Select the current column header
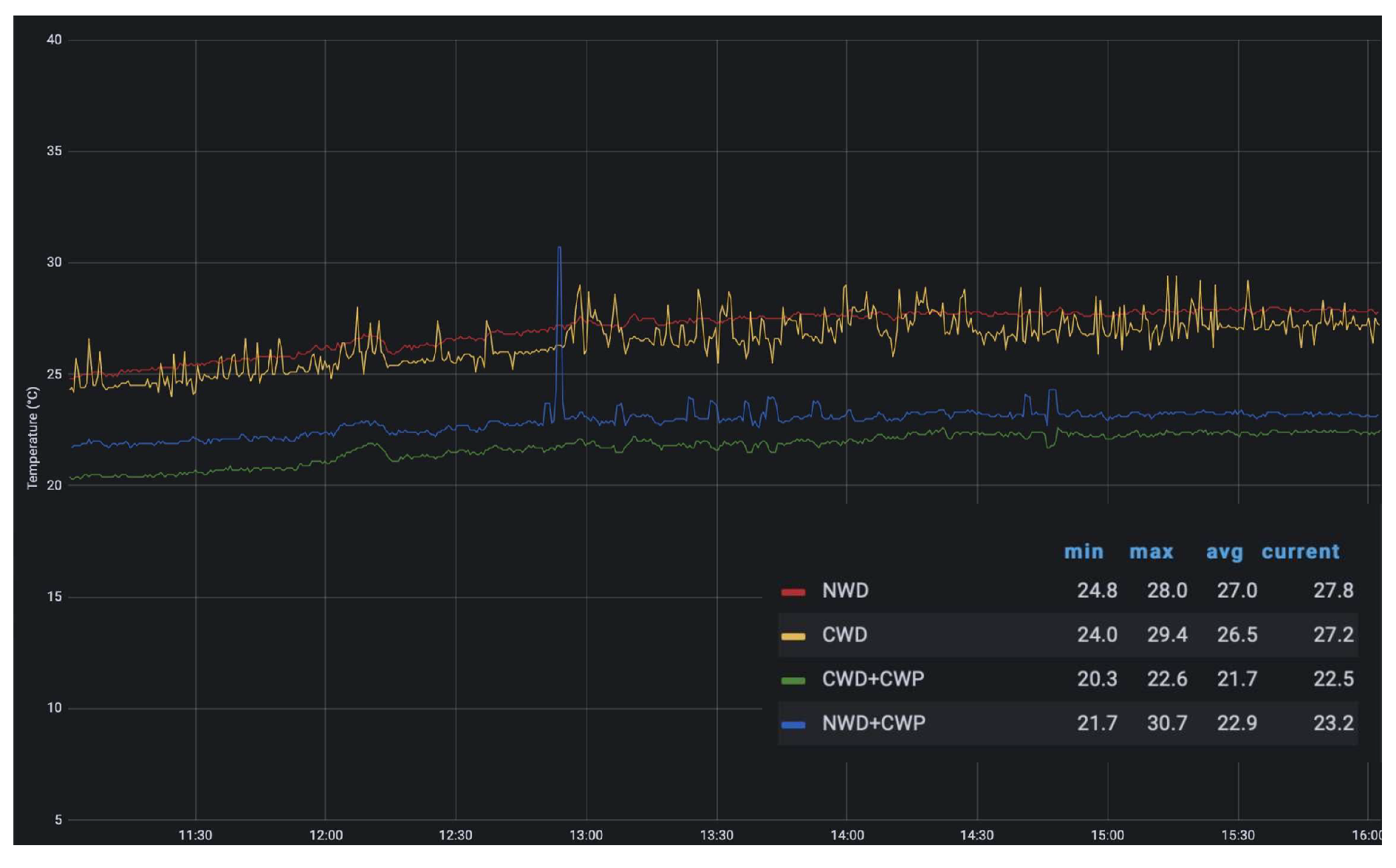The height and width of the screenshot is (868, 1396). pyautogui.click(x=1300, y=552)
